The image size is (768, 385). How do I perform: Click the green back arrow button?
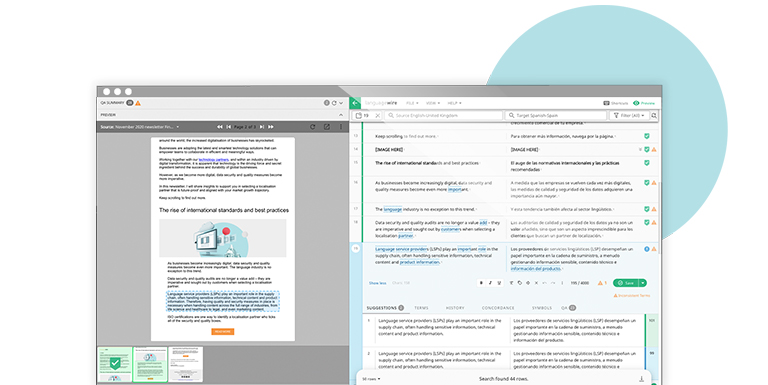click(x=355, y=103)
